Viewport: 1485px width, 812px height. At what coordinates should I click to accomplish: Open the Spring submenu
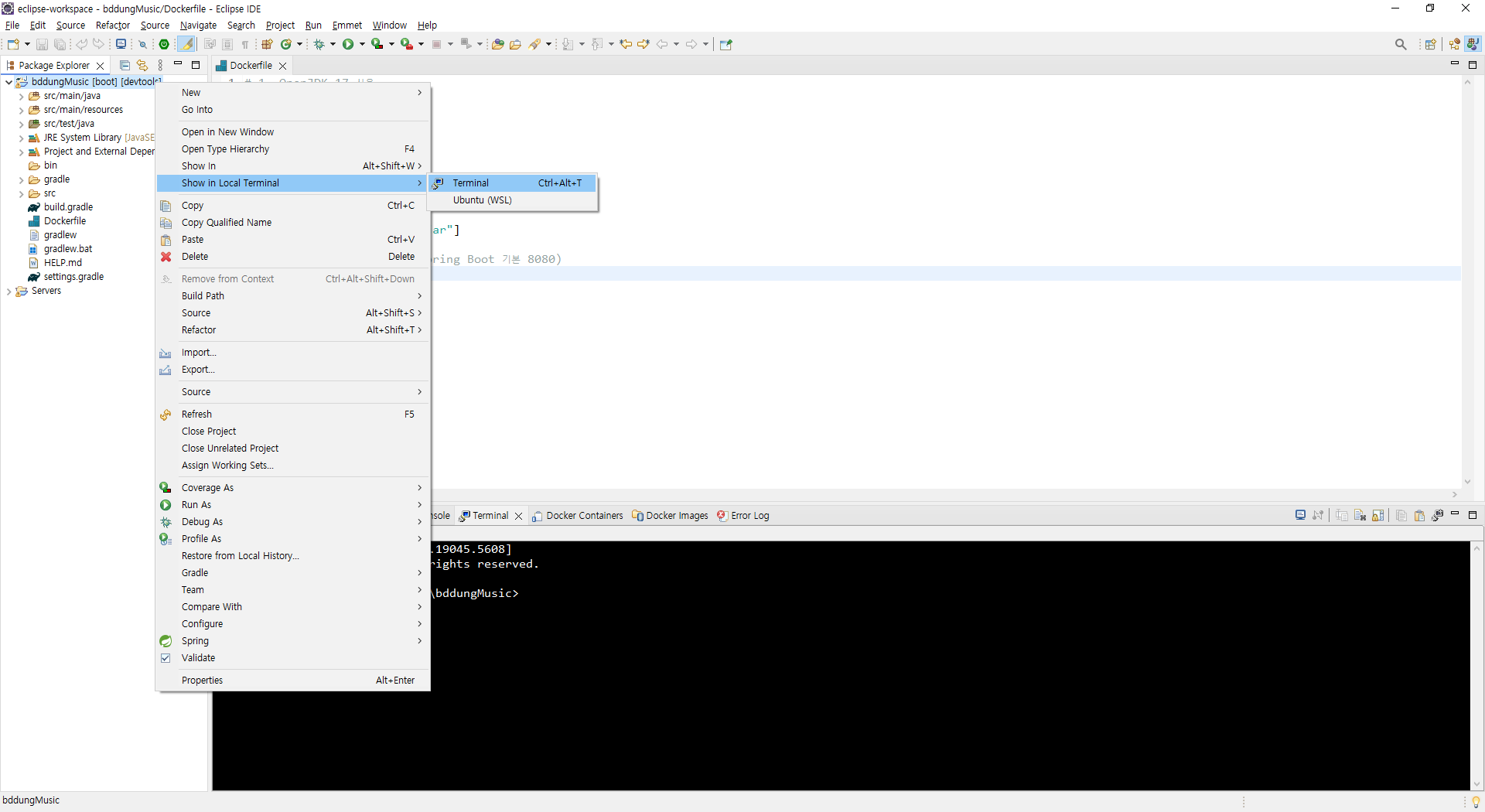tap(293, 641)
